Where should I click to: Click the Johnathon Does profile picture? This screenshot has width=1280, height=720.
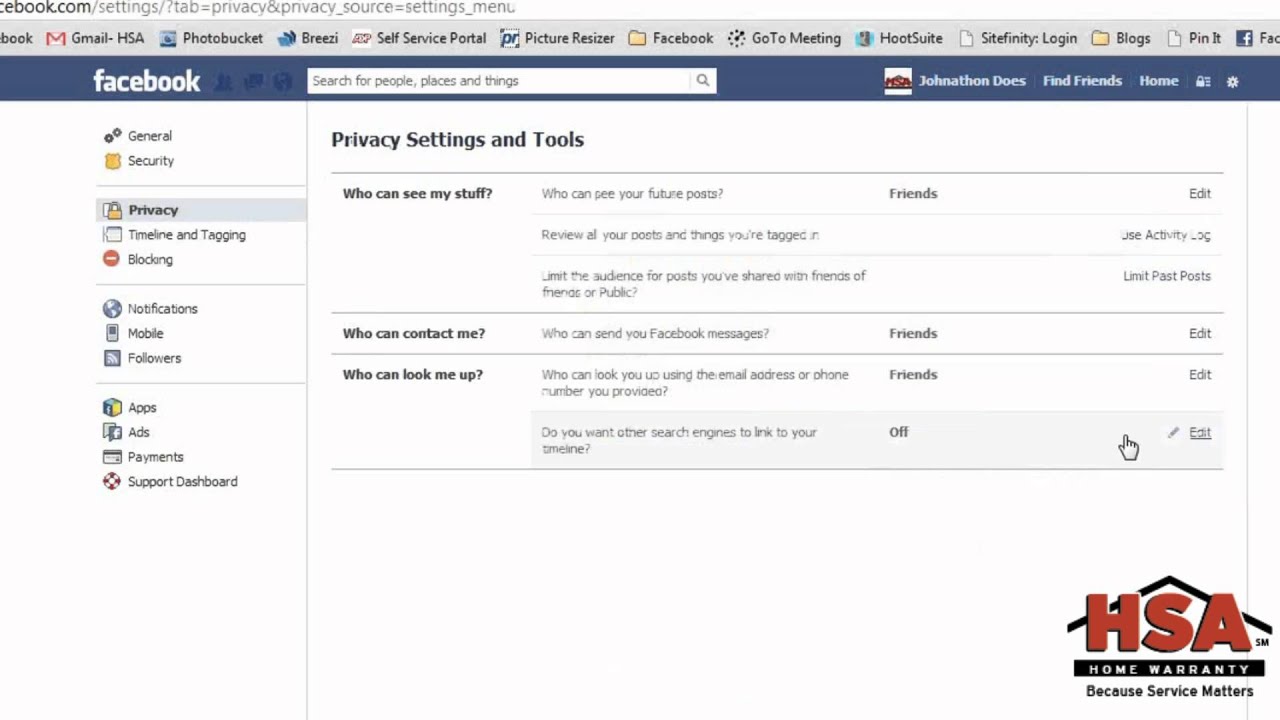[898, 81]
